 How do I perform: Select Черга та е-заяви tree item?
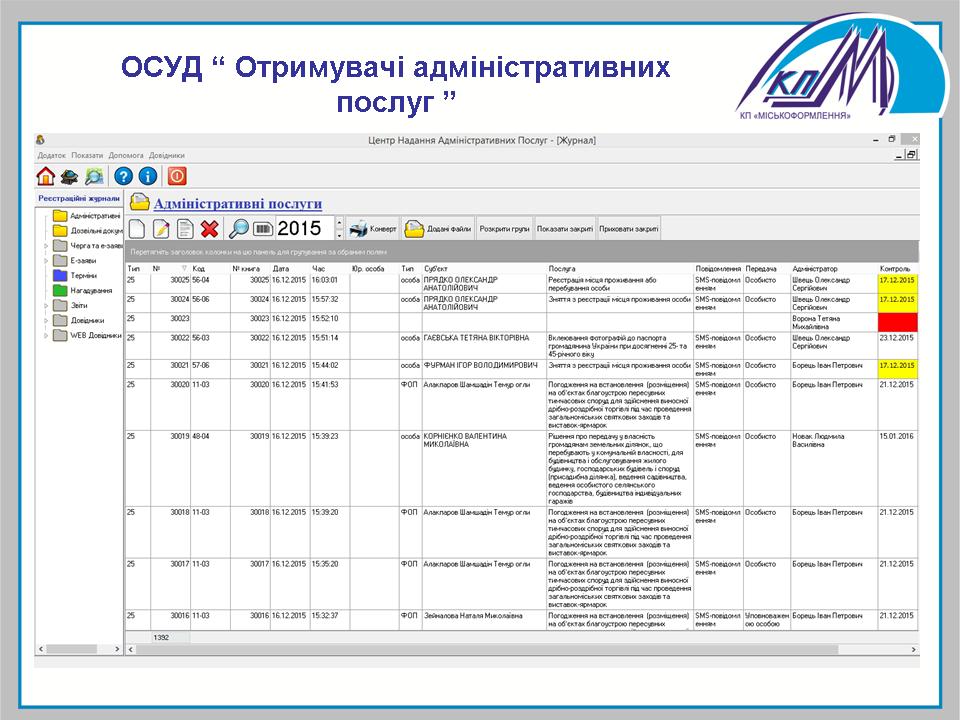pyautogui.click(x=96, y=246)
